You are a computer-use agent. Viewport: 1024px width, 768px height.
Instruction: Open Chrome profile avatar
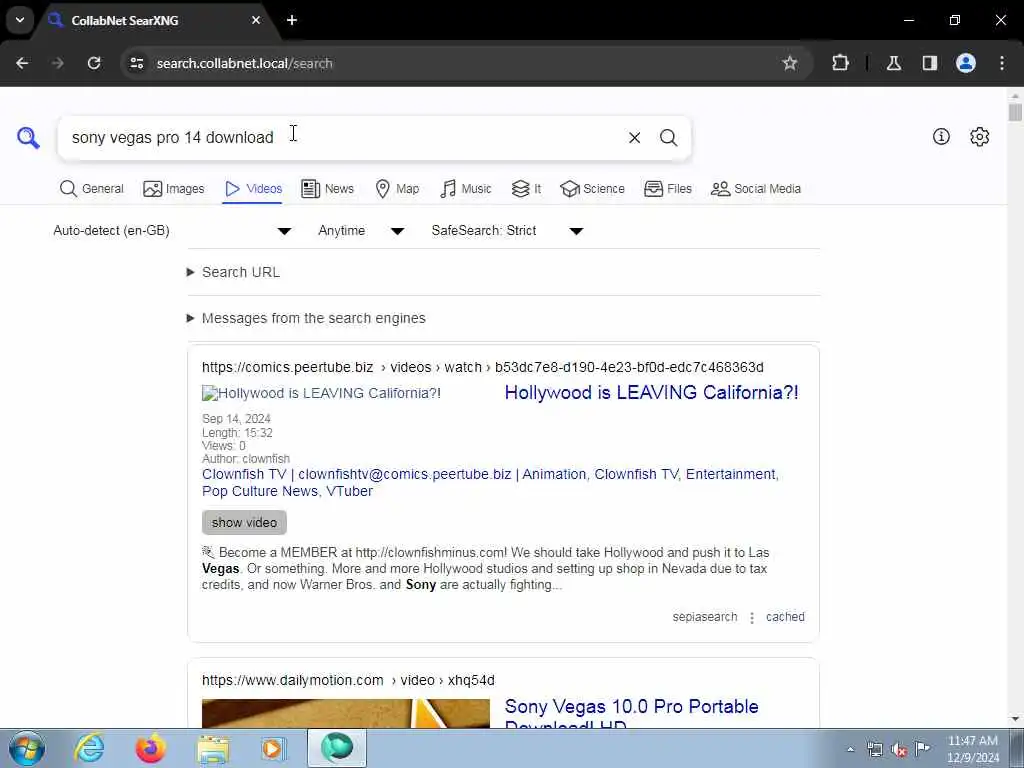966,63
